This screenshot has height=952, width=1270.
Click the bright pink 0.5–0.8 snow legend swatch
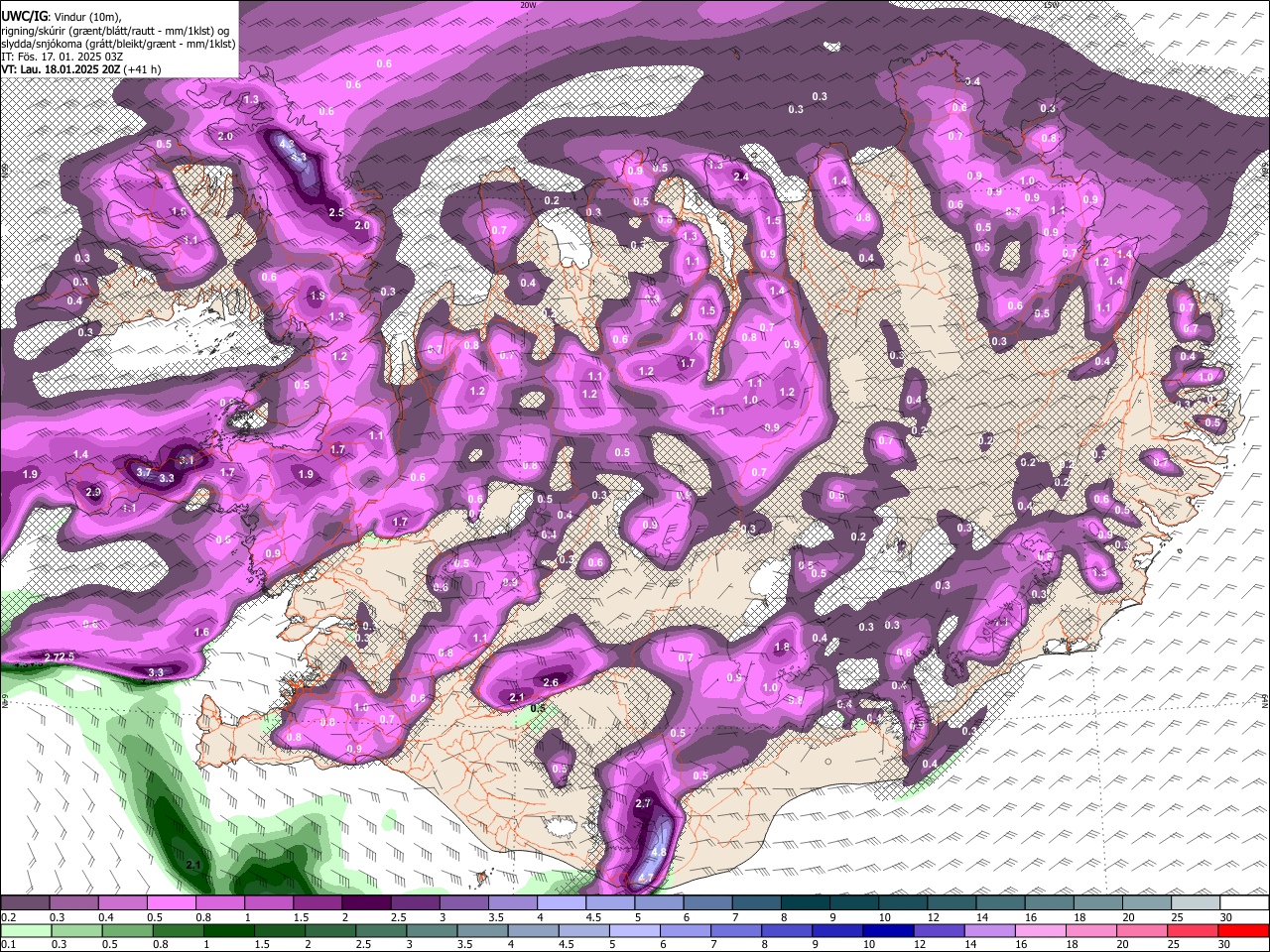(172, 903)
